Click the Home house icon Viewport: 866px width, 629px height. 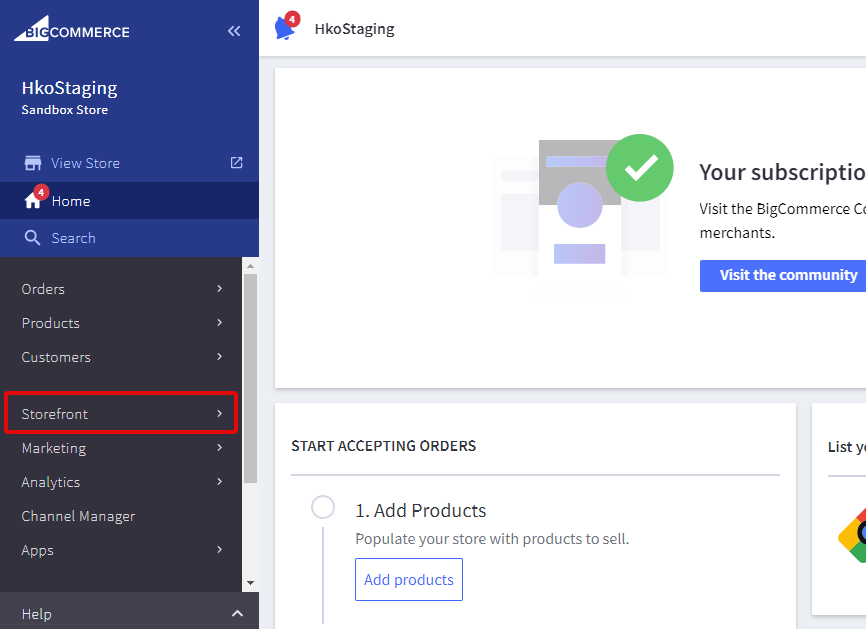(33, 200)
